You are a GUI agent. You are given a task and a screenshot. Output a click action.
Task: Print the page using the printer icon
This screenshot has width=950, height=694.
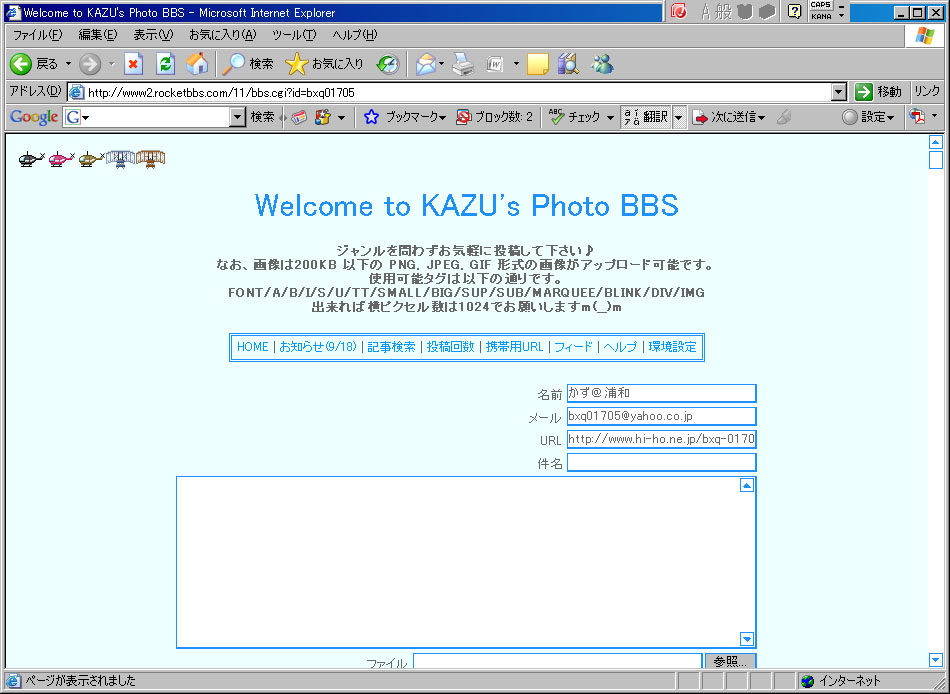point(461,64)
